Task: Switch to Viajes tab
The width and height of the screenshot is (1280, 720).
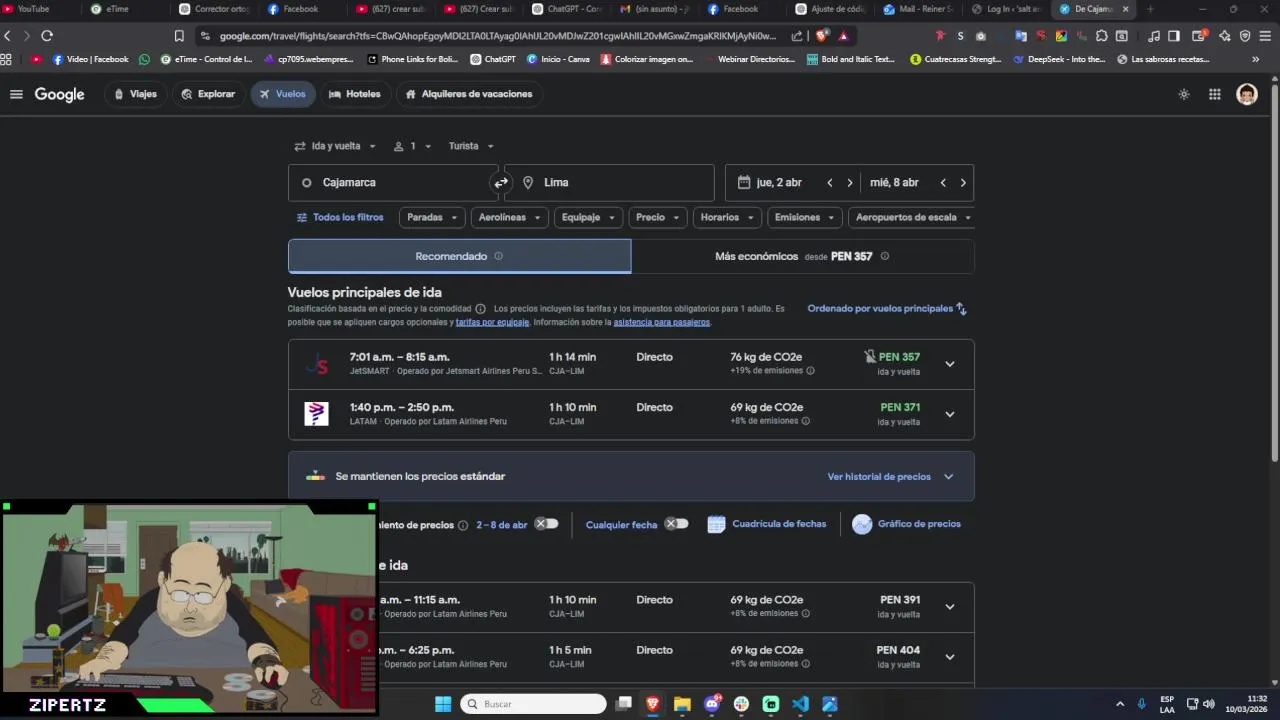Action: (x=135, y=94)
